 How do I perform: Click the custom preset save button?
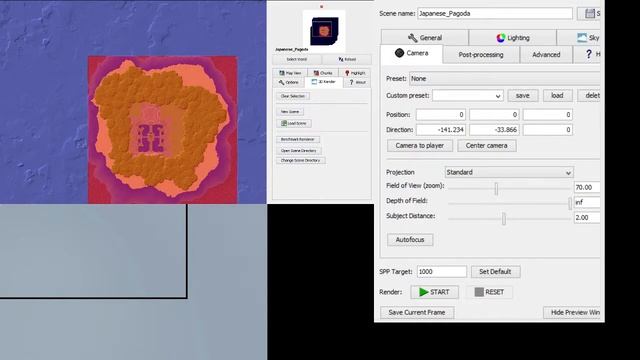point(522,96)
